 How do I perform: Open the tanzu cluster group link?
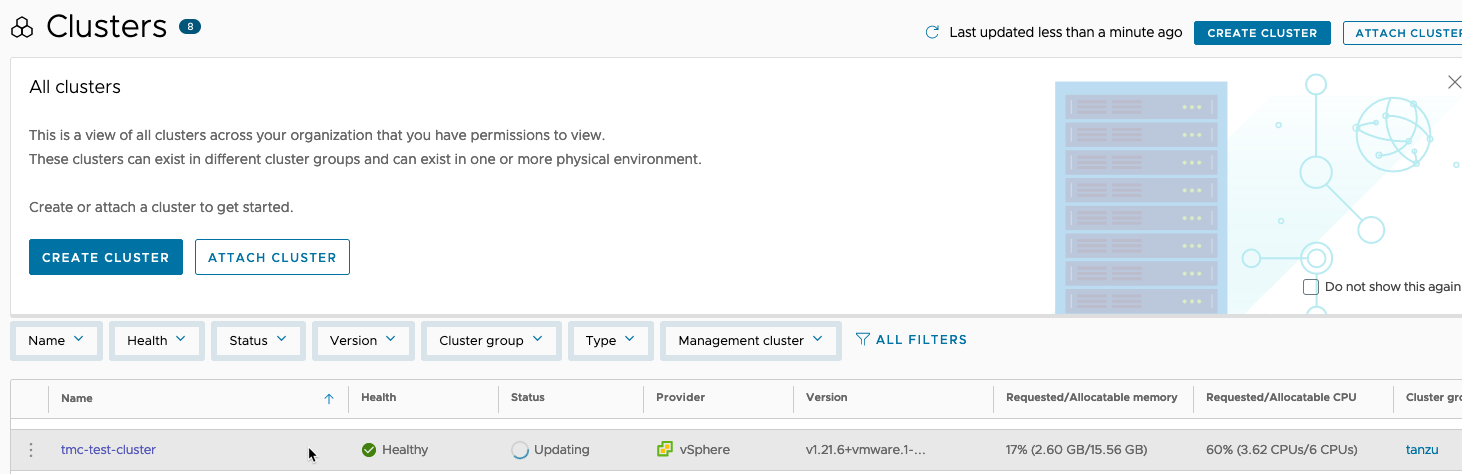[x=1423, y=450]
